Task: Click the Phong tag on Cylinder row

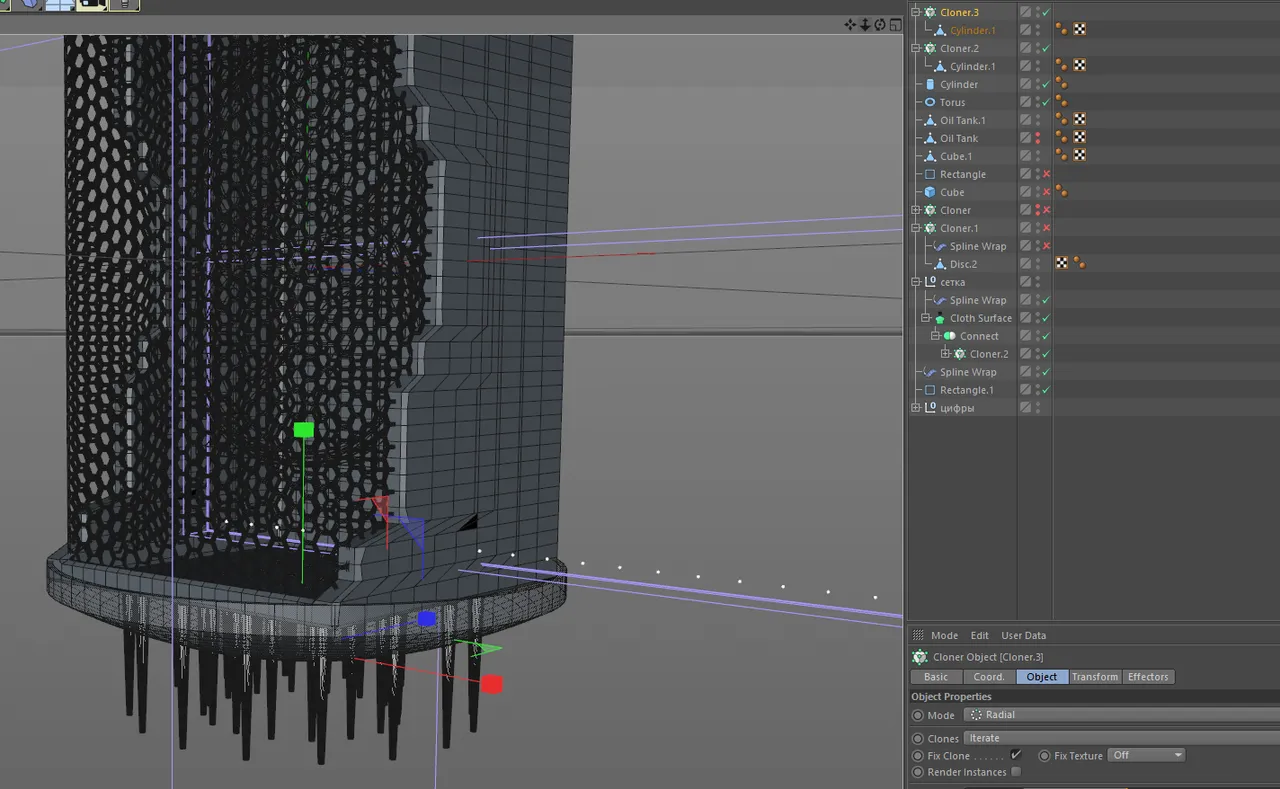Action: click(1062, 84)
